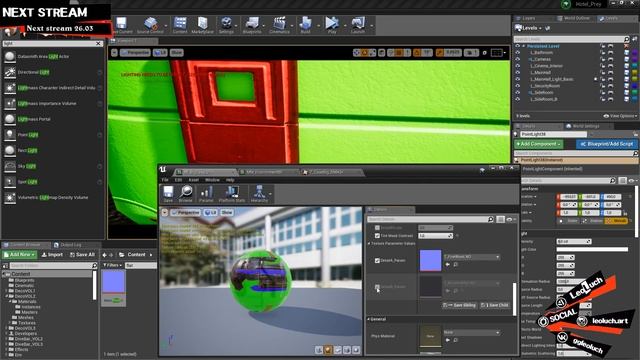The width and height of the screenshot is (640, 360).
Task: Start Play in editor
Action: pos(332,25)
